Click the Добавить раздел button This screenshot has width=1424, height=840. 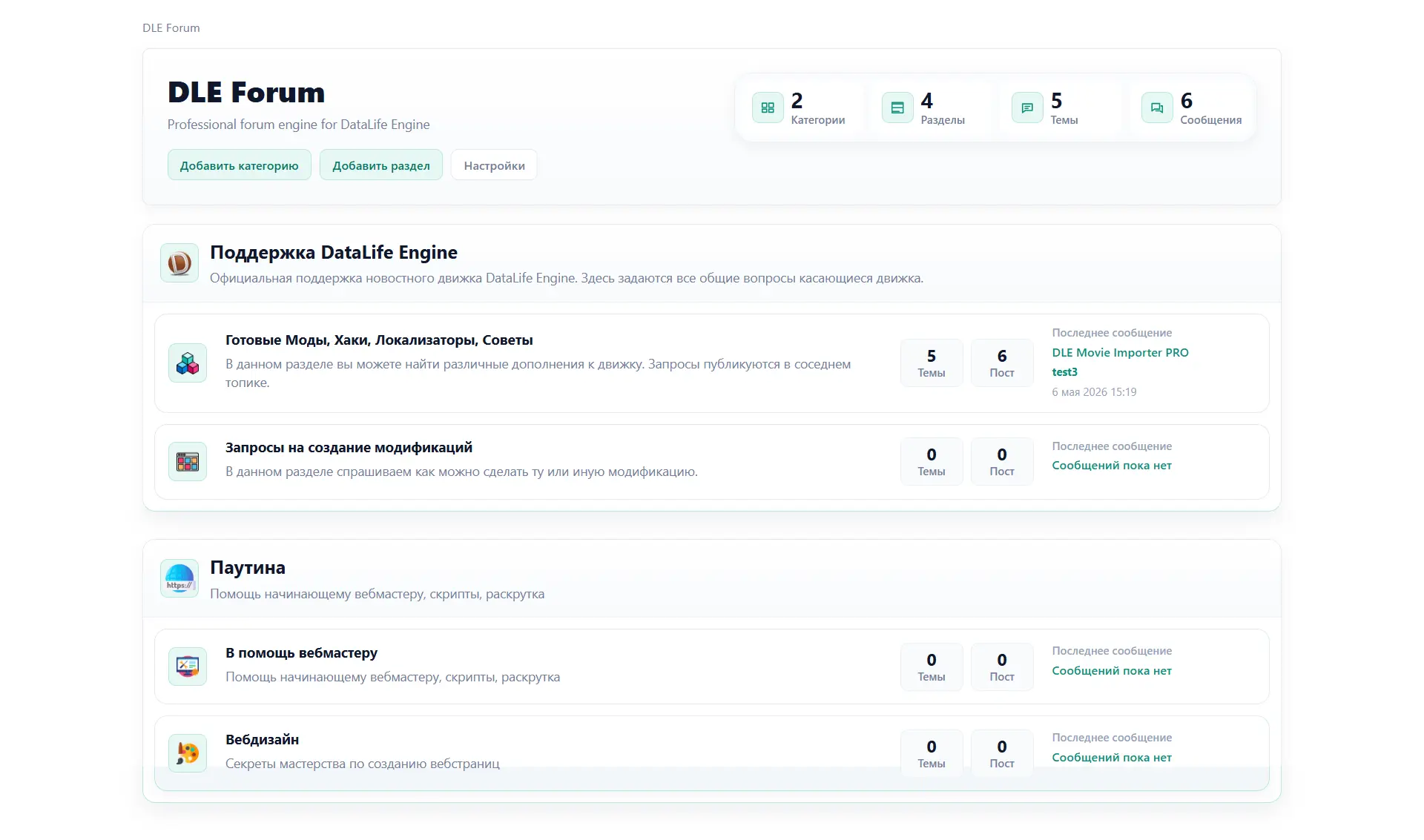(381, 165)
